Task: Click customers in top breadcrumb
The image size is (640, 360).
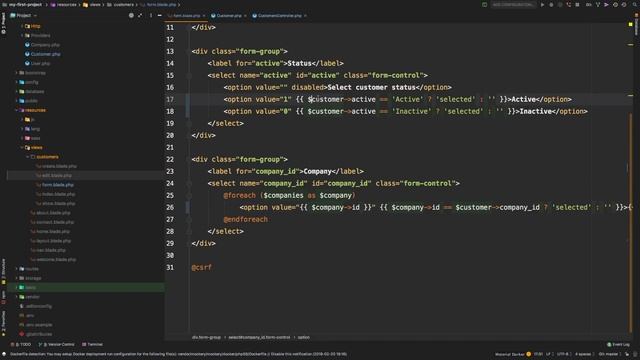Action: click(x=123, y=4)
